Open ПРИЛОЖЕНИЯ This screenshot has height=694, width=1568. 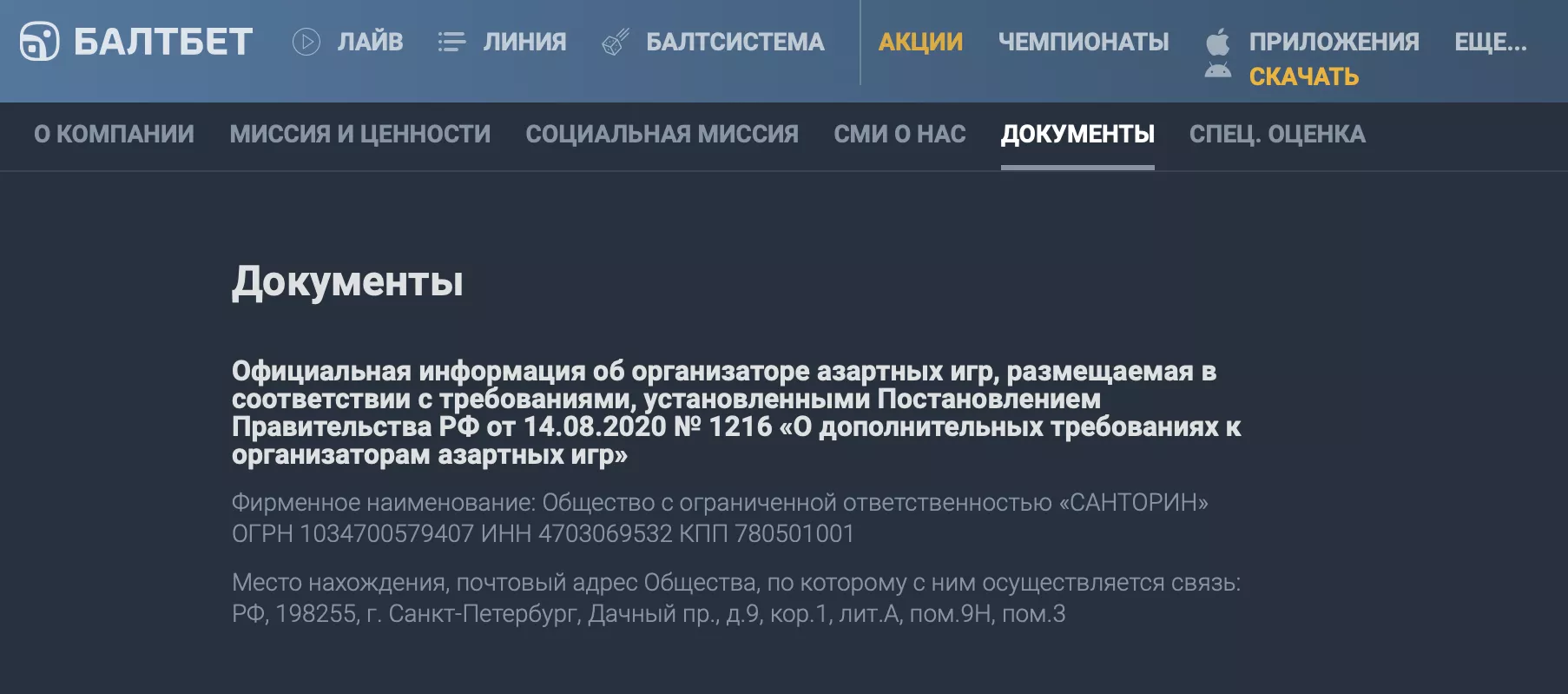pyautogui.click(x=1335, y=40)
